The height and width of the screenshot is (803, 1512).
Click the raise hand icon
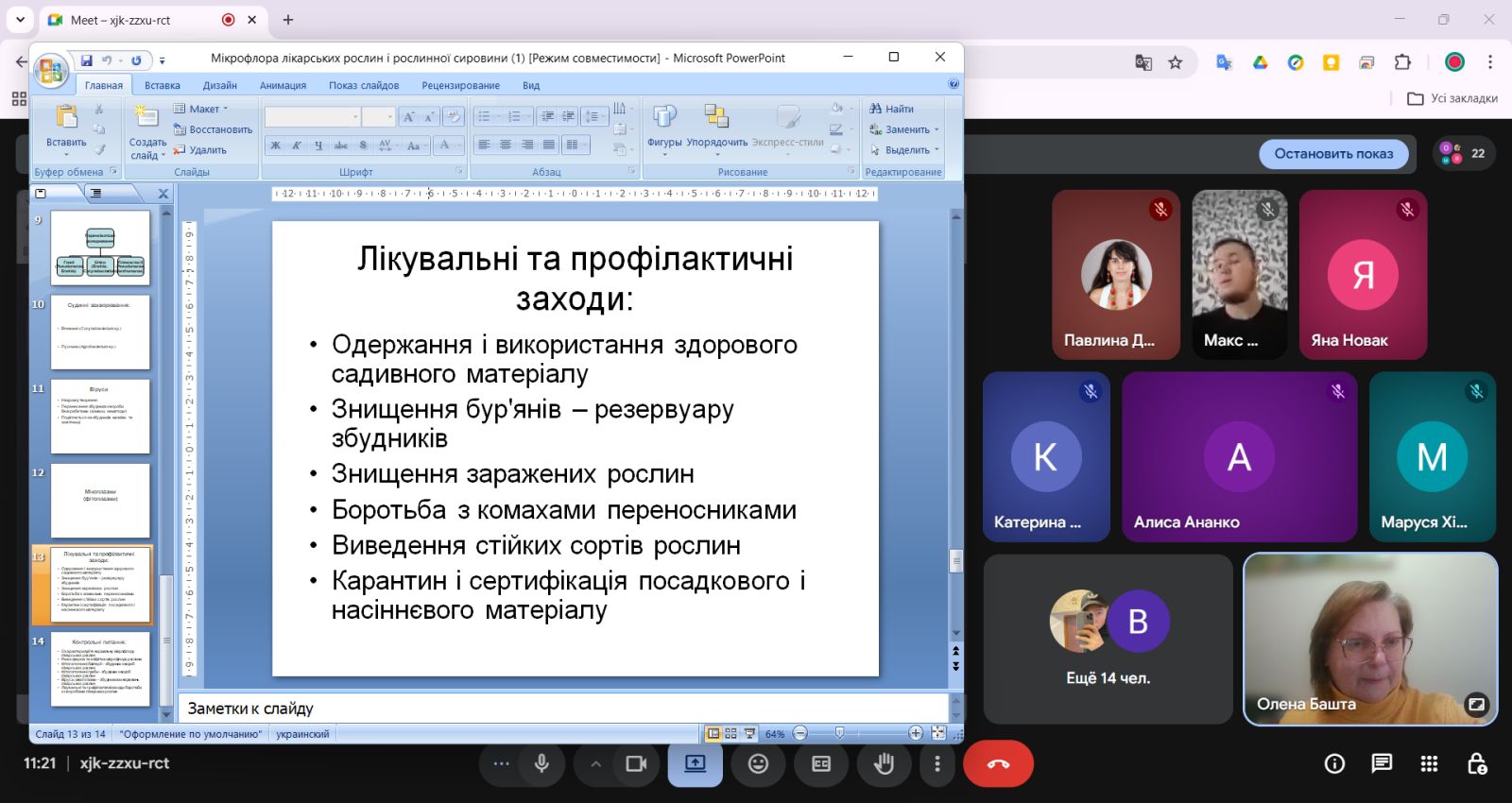click(884, 763)
